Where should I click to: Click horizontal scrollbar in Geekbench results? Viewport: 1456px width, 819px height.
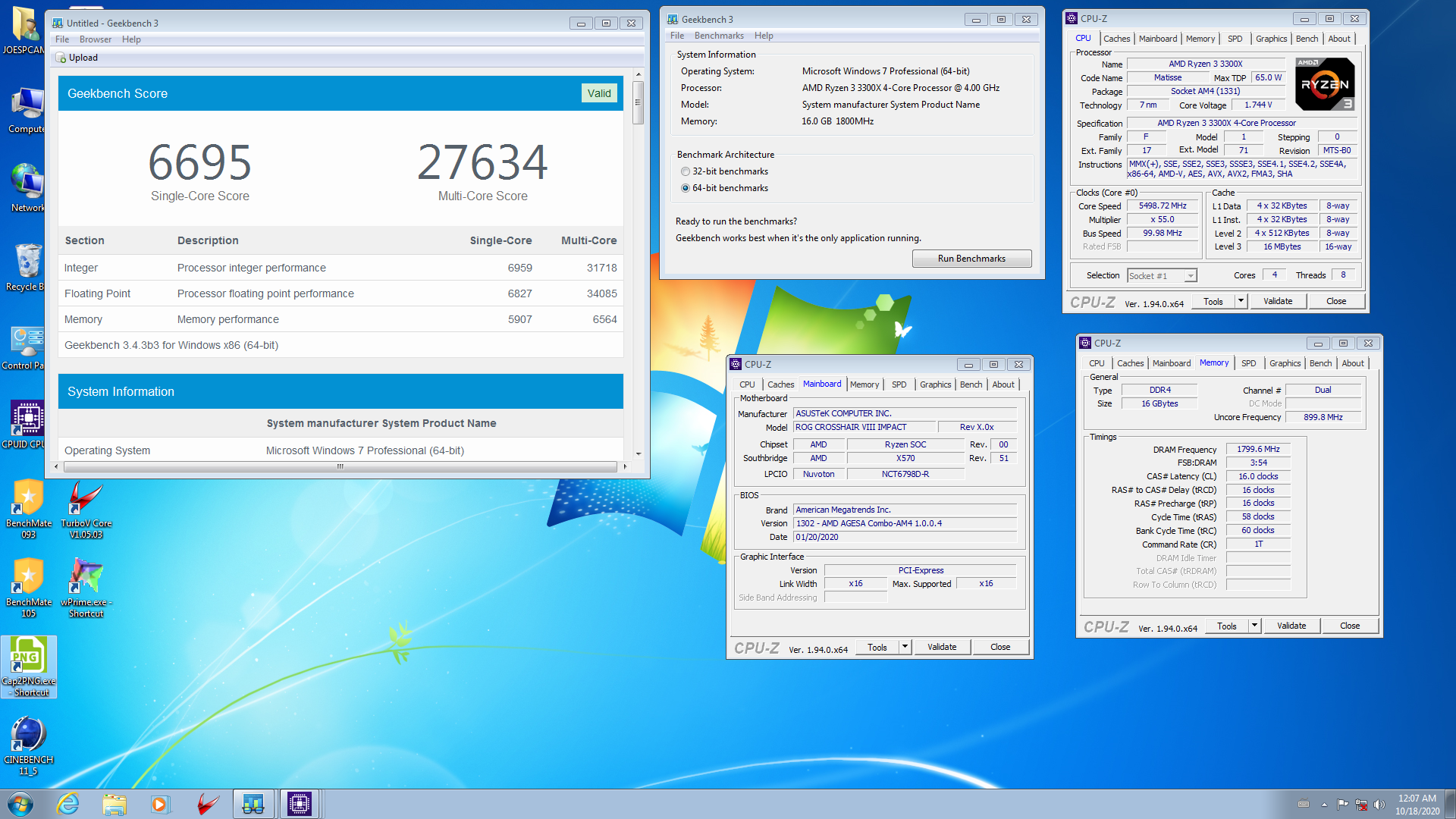(340, 466)
